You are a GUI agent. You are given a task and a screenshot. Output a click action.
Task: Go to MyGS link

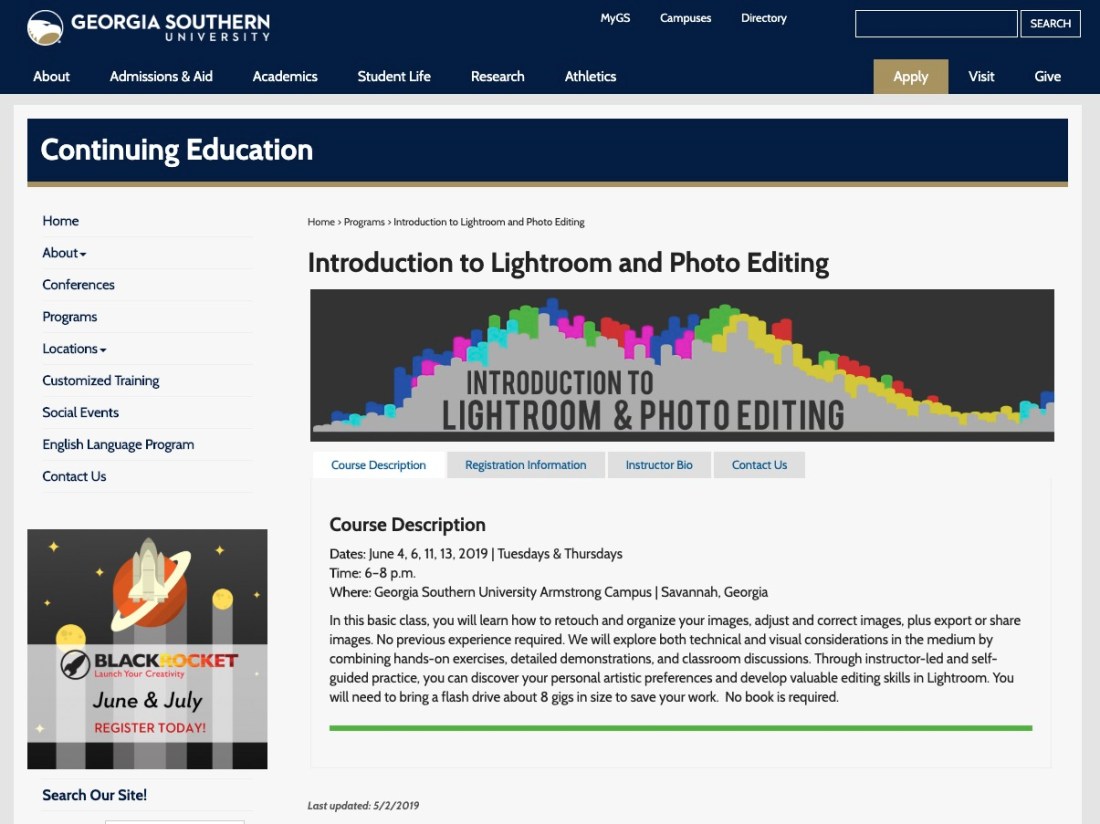[615, 18]
